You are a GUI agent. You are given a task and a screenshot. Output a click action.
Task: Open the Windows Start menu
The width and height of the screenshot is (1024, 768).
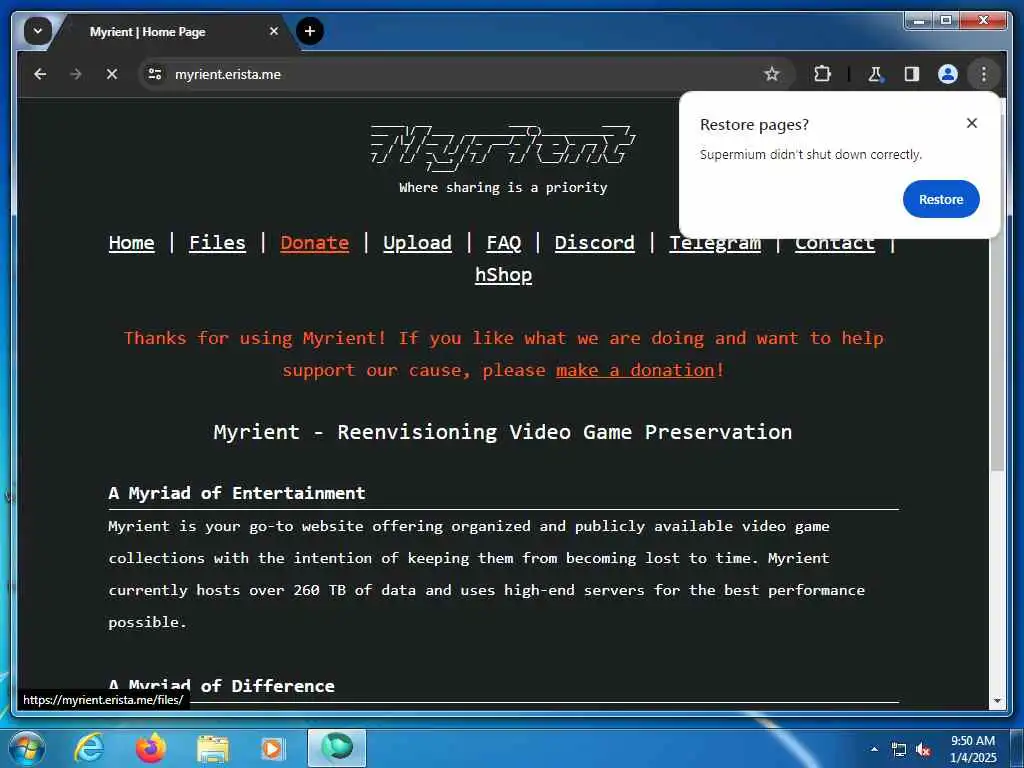pos(25,748)
